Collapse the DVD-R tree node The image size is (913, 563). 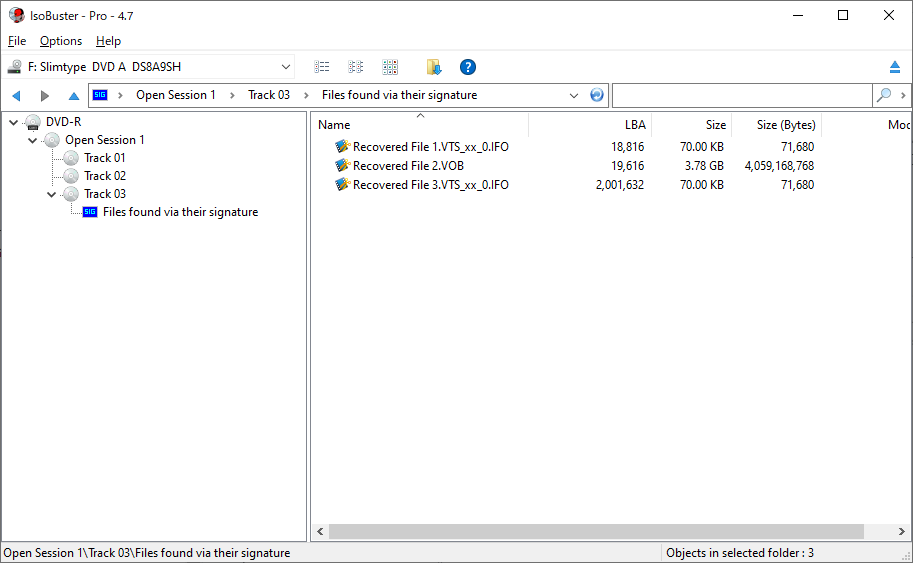[13, 122]
